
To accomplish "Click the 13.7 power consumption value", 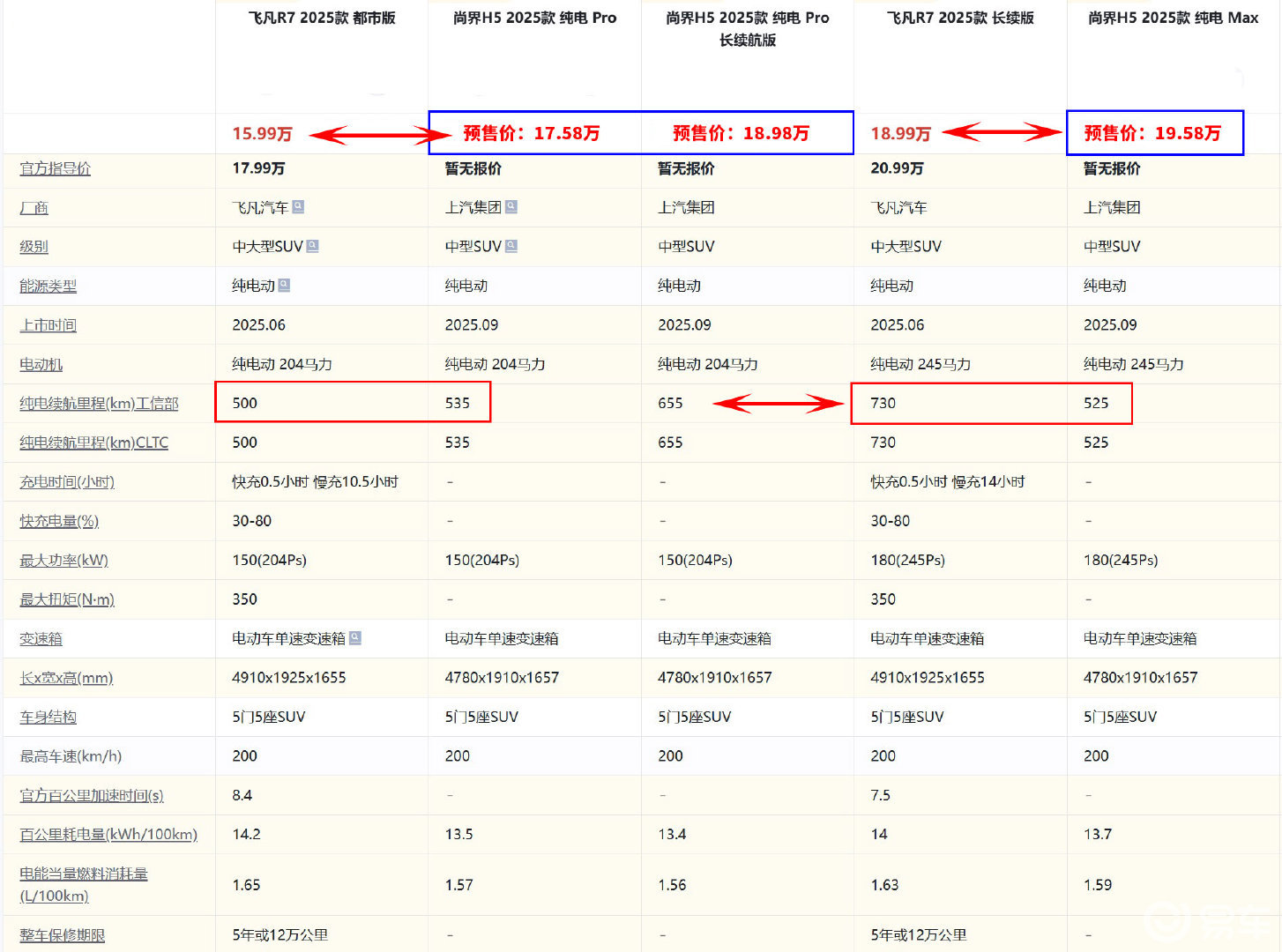I will coord(1098,834).
